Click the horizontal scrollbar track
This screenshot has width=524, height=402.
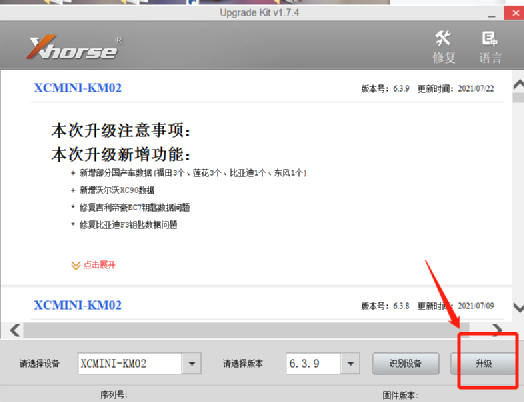click(247, 330)
